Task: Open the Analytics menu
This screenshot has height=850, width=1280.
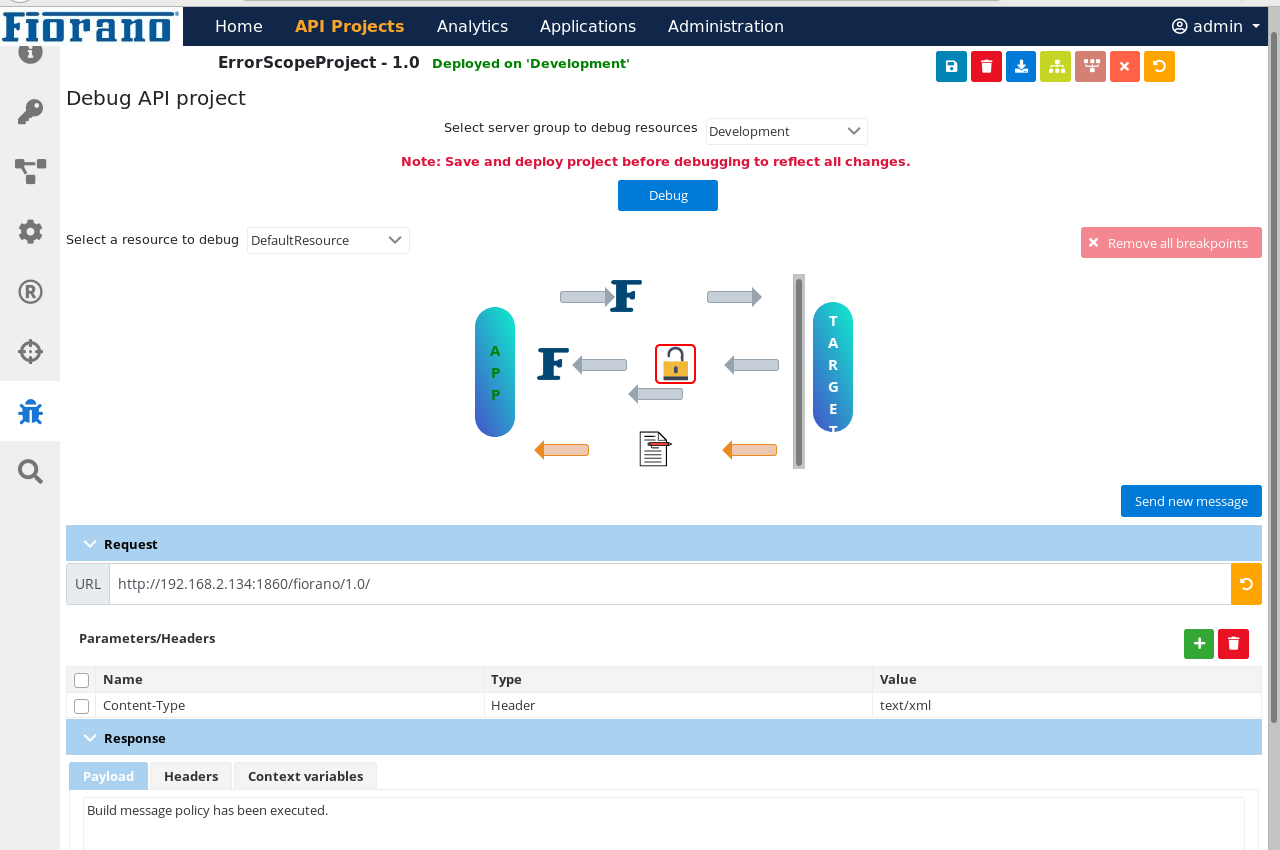Action: tap(472, 26)
